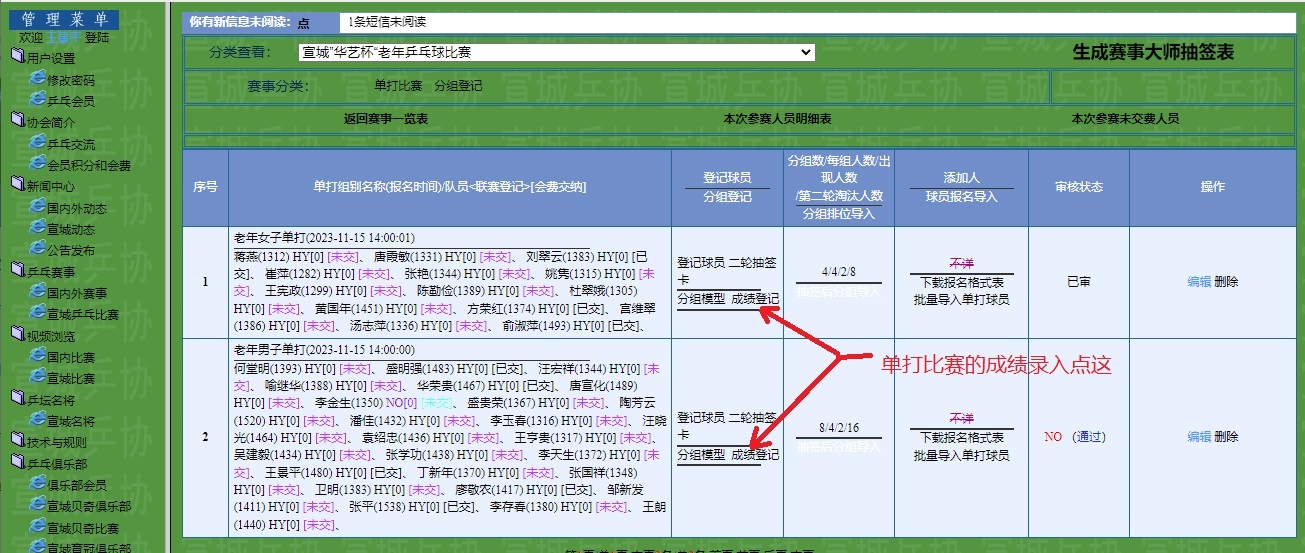Click 编辑 for the 老年女子单打 row
1305x553 pixels.
pos(1198,282)
